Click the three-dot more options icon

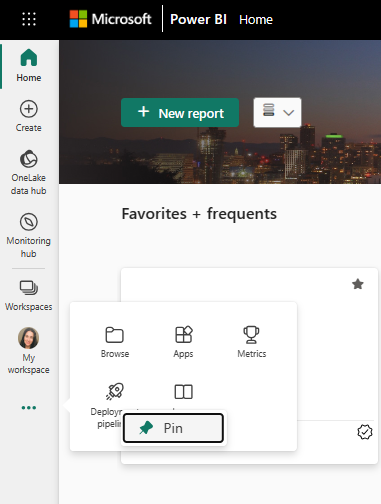(29, 407)
